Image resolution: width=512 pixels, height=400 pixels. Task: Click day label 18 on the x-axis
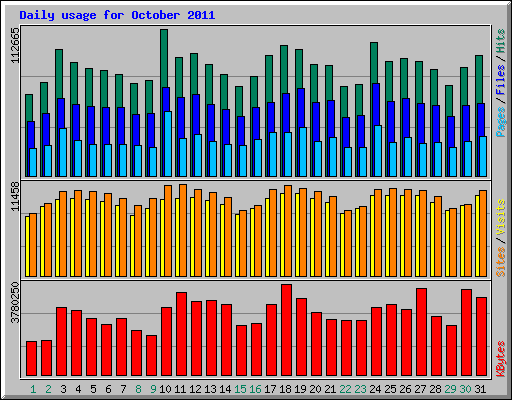tap(285, 389)
